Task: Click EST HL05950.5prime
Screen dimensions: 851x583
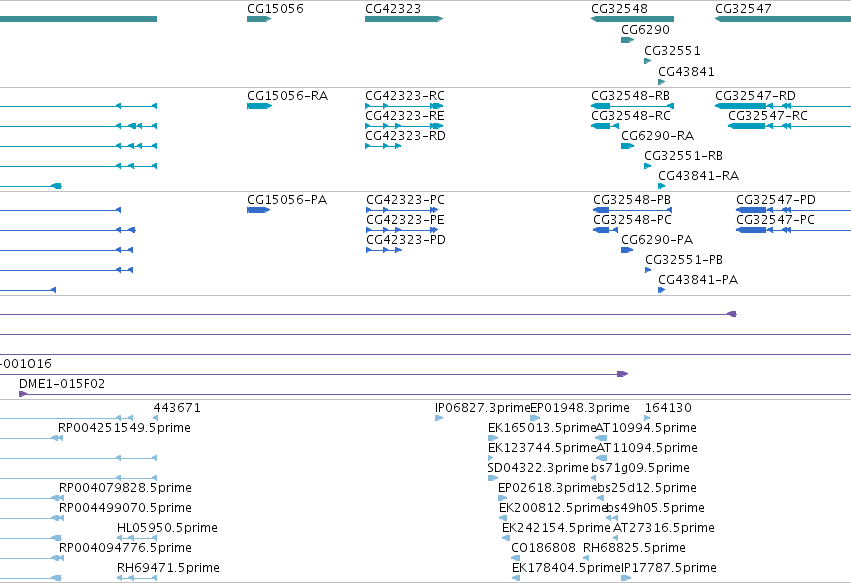Action: [167, 529]
